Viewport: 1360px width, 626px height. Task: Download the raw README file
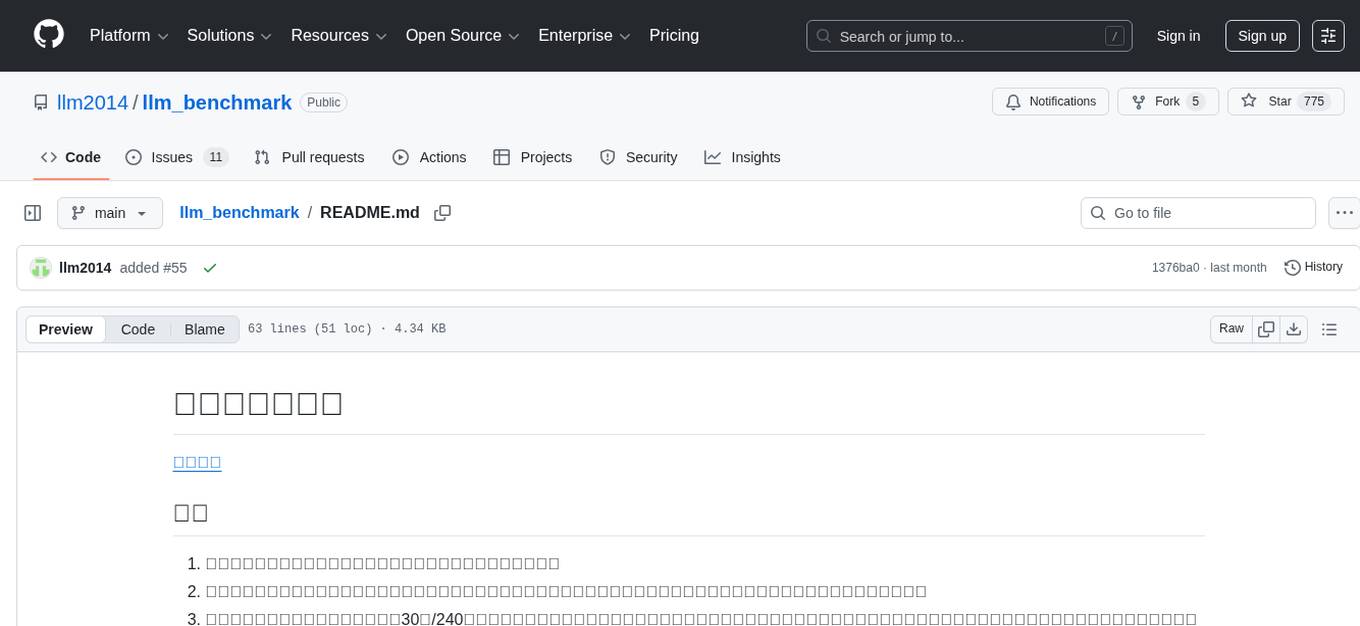(x=1294, y=328)
